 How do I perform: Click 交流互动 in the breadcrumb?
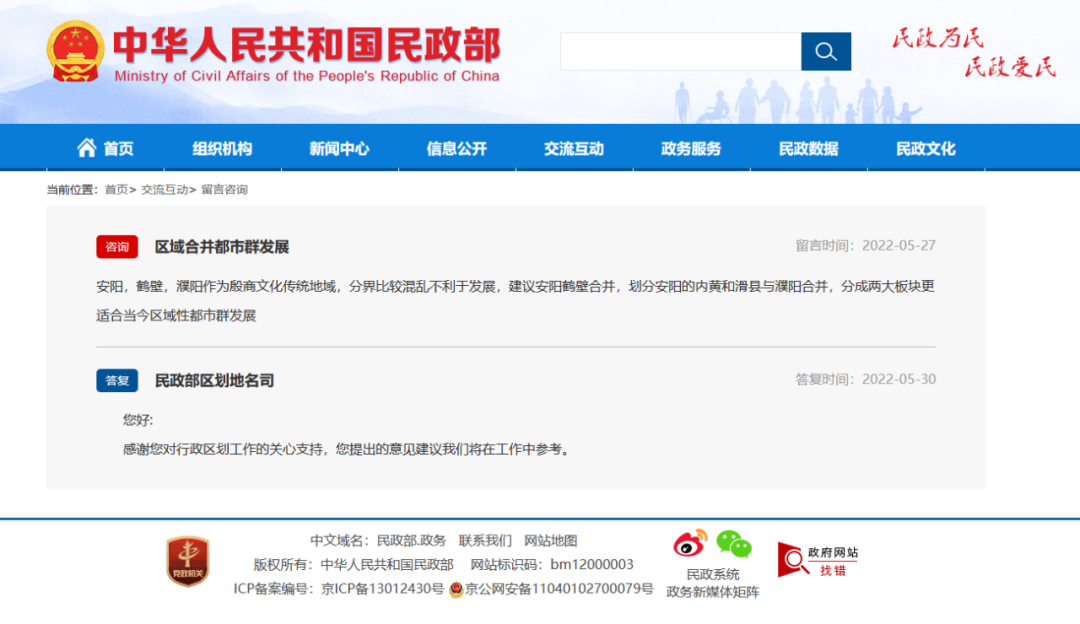(x=165, y=189)
